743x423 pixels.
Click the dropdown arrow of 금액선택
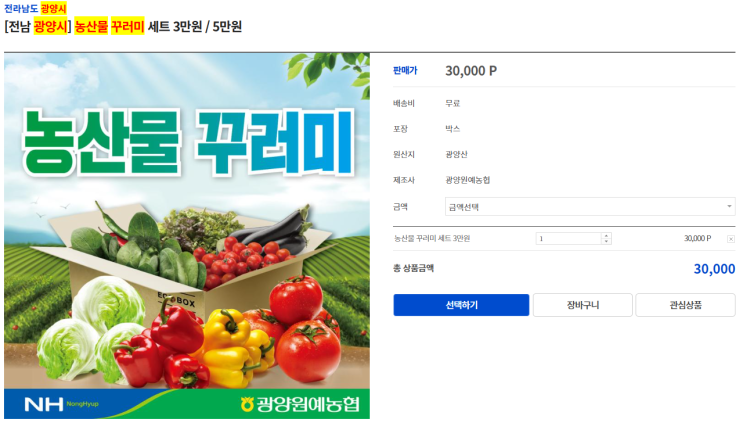tap(729, 207)
